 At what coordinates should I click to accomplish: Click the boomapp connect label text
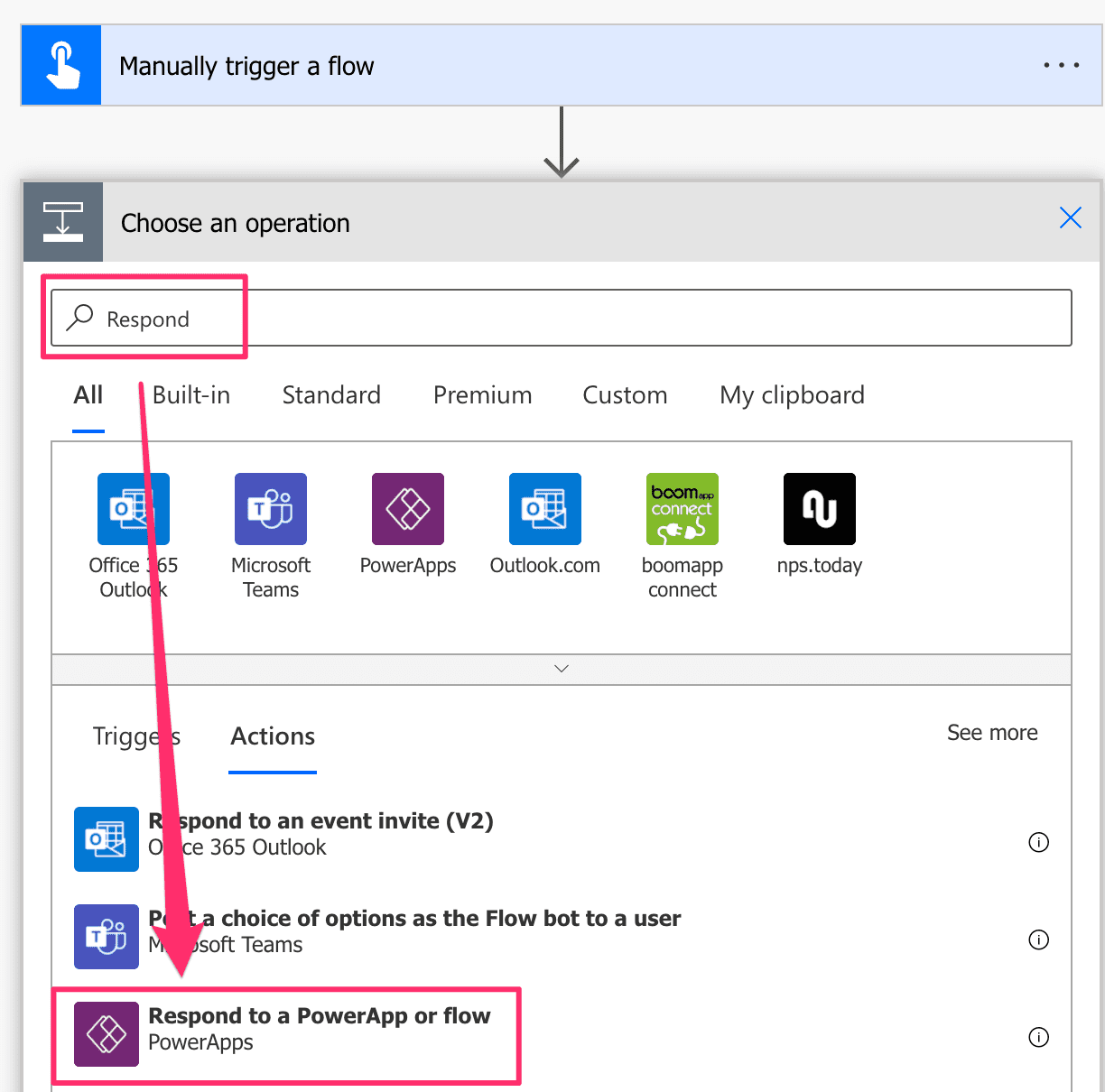682,578
